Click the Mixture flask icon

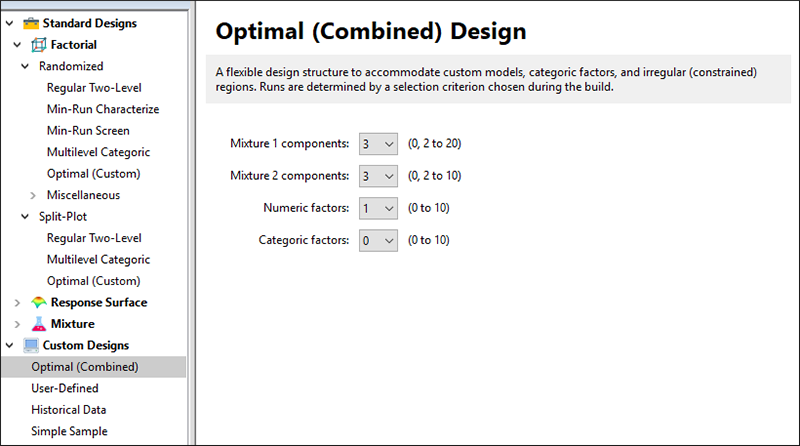39,324
